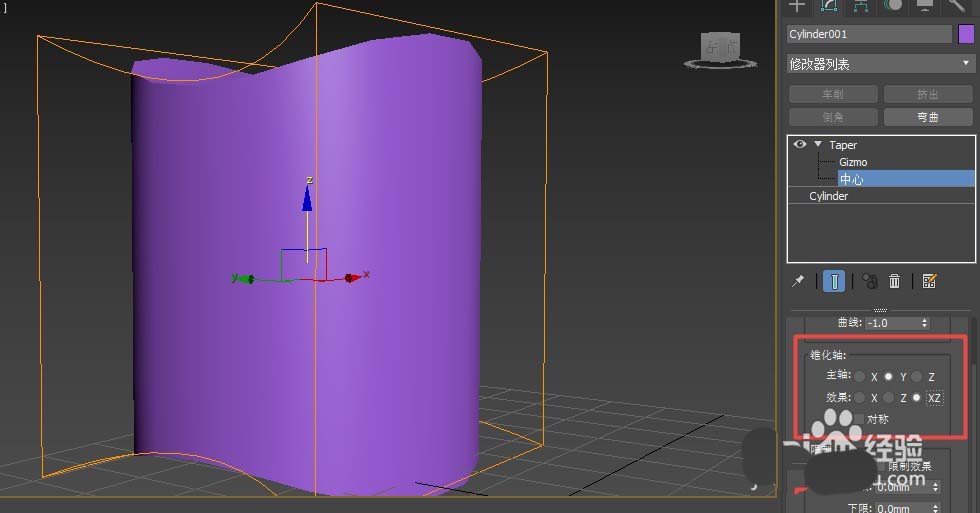Set 效果 effect axis to Z
The height and width of the screenshot is (513, 980).
click(x=888, y=397)
